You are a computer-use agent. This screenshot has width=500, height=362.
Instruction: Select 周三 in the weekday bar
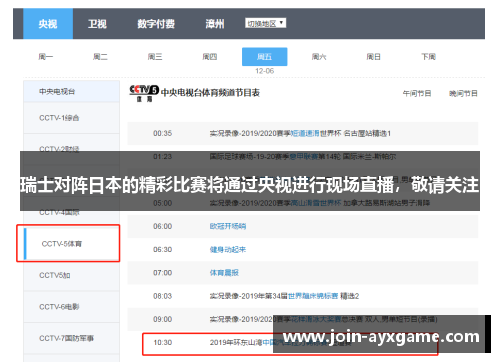tap(155, 57)
